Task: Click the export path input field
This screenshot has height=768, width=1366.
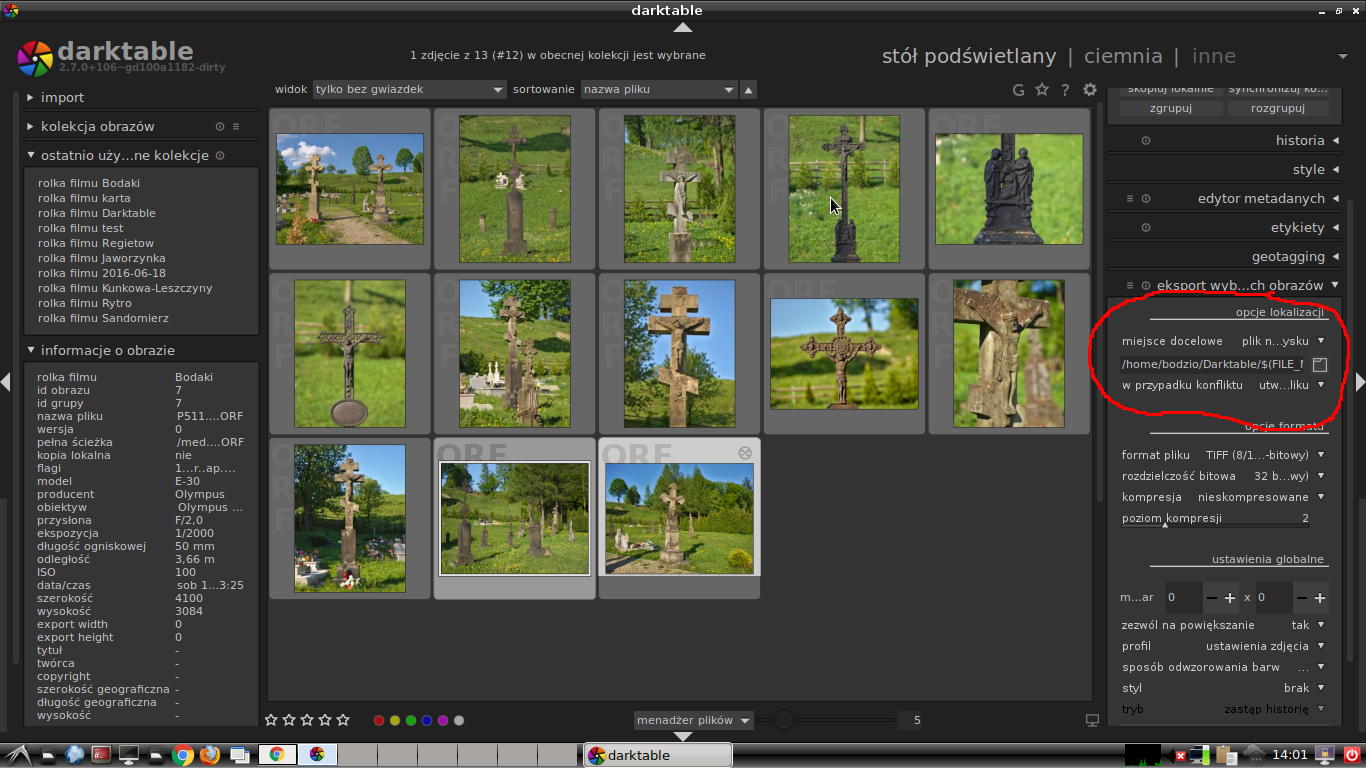Action: (1213, 364)
